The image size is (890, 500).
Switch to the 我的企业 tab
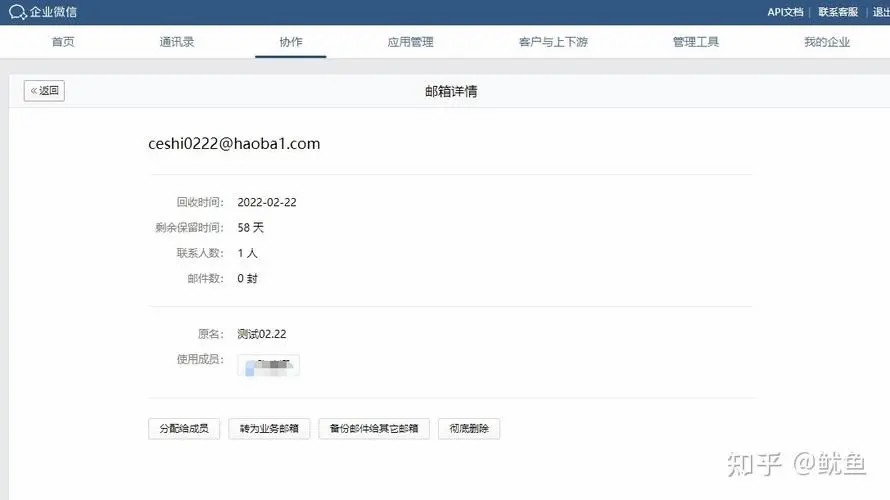826,42
